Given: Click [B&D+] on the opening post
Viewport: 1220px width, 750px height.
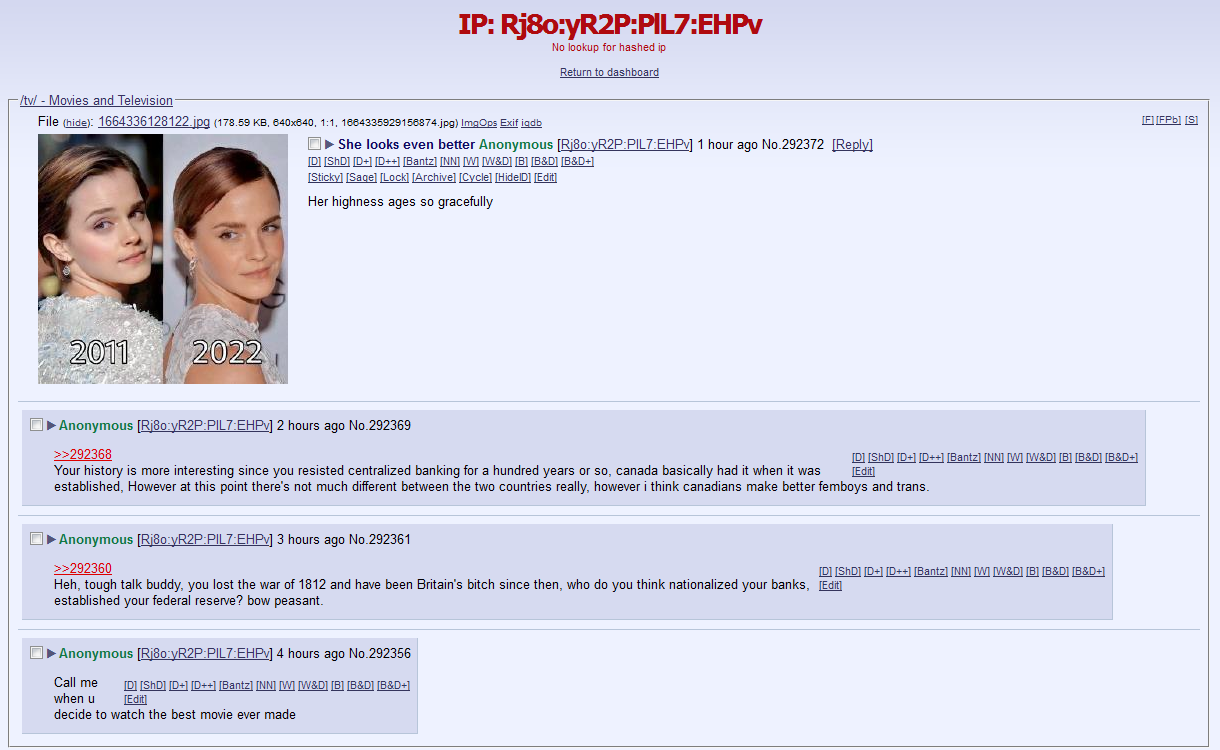Looking at the screenshot, I should pos(577,162).
